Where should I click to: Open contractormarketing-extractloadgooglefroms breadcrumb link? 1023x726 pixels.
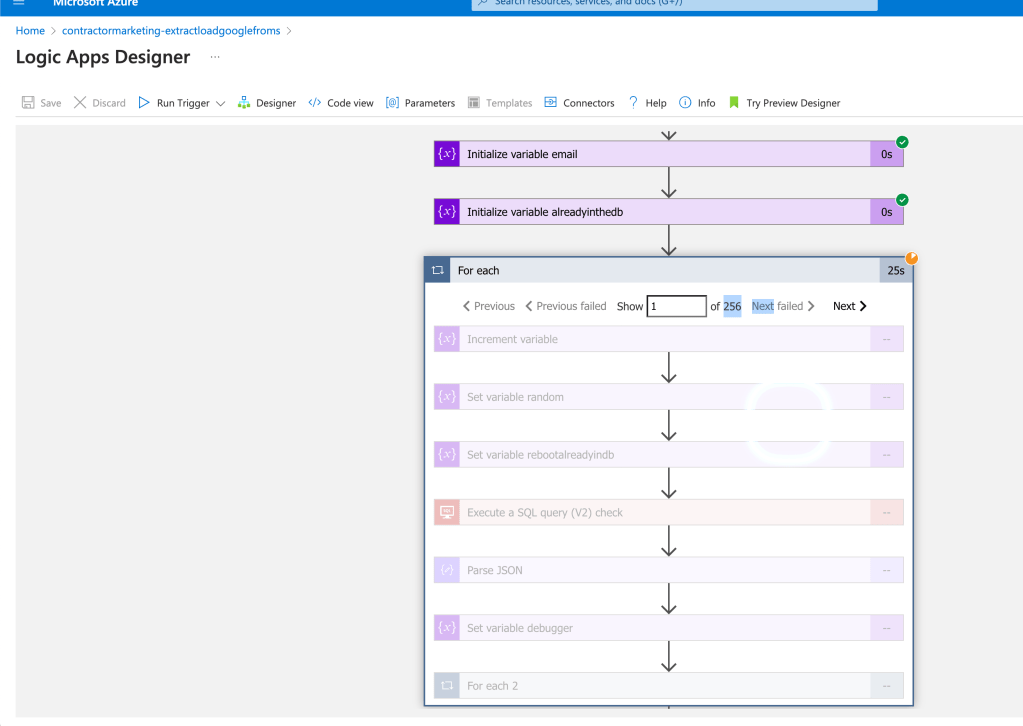(x=171, y=31)
